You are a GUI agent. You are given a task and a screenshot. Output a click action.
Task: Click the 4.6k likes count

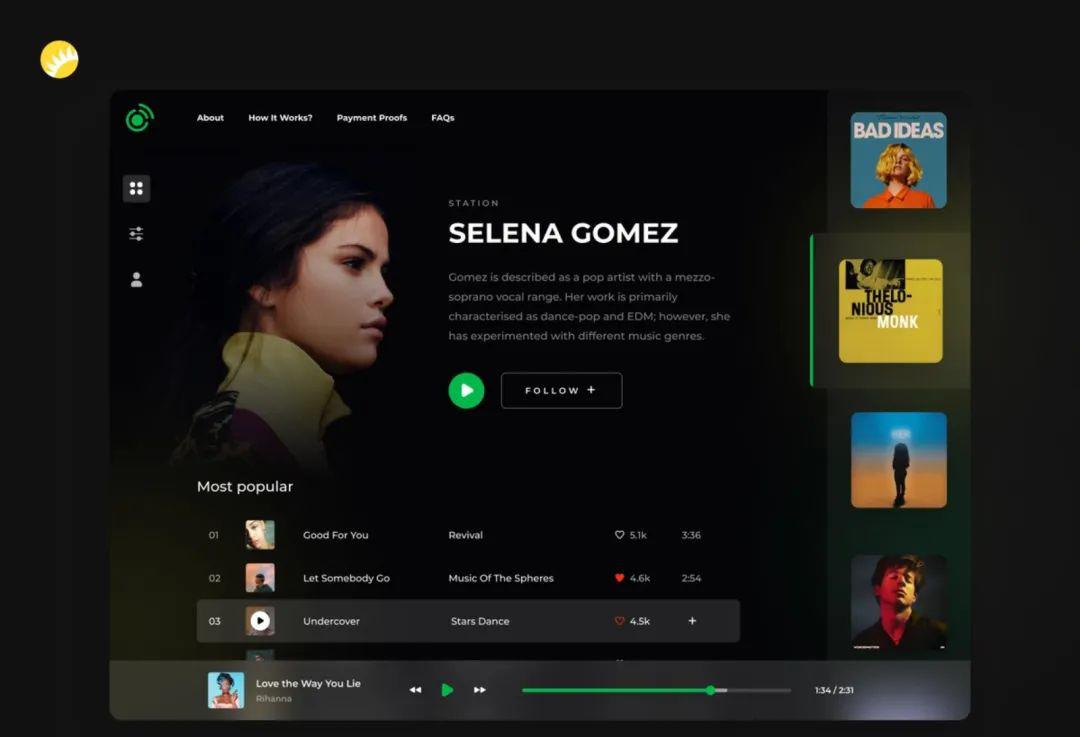coord(640,579)
